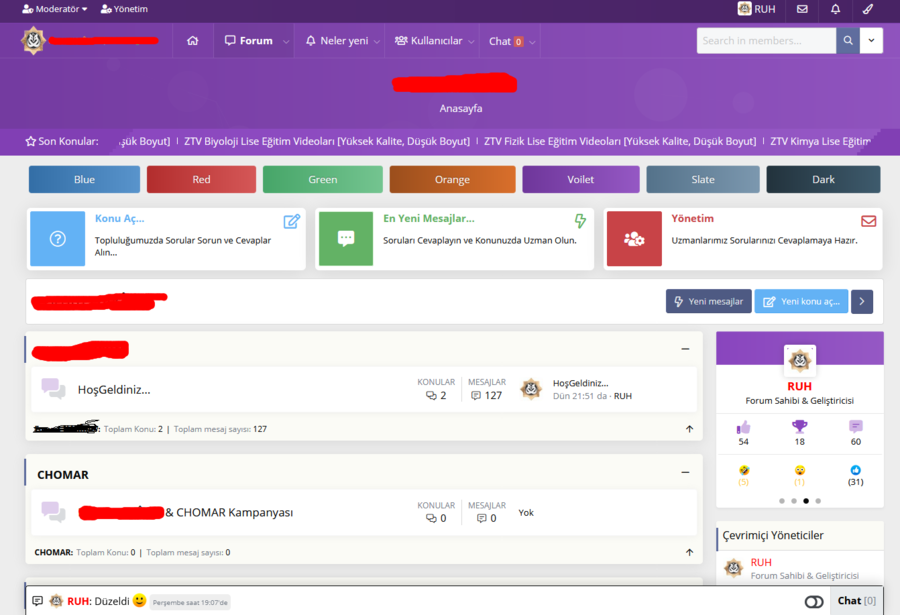Click the paintbrush style chooser icon
The width and height of the screenshot is (900, 615).
868,9
